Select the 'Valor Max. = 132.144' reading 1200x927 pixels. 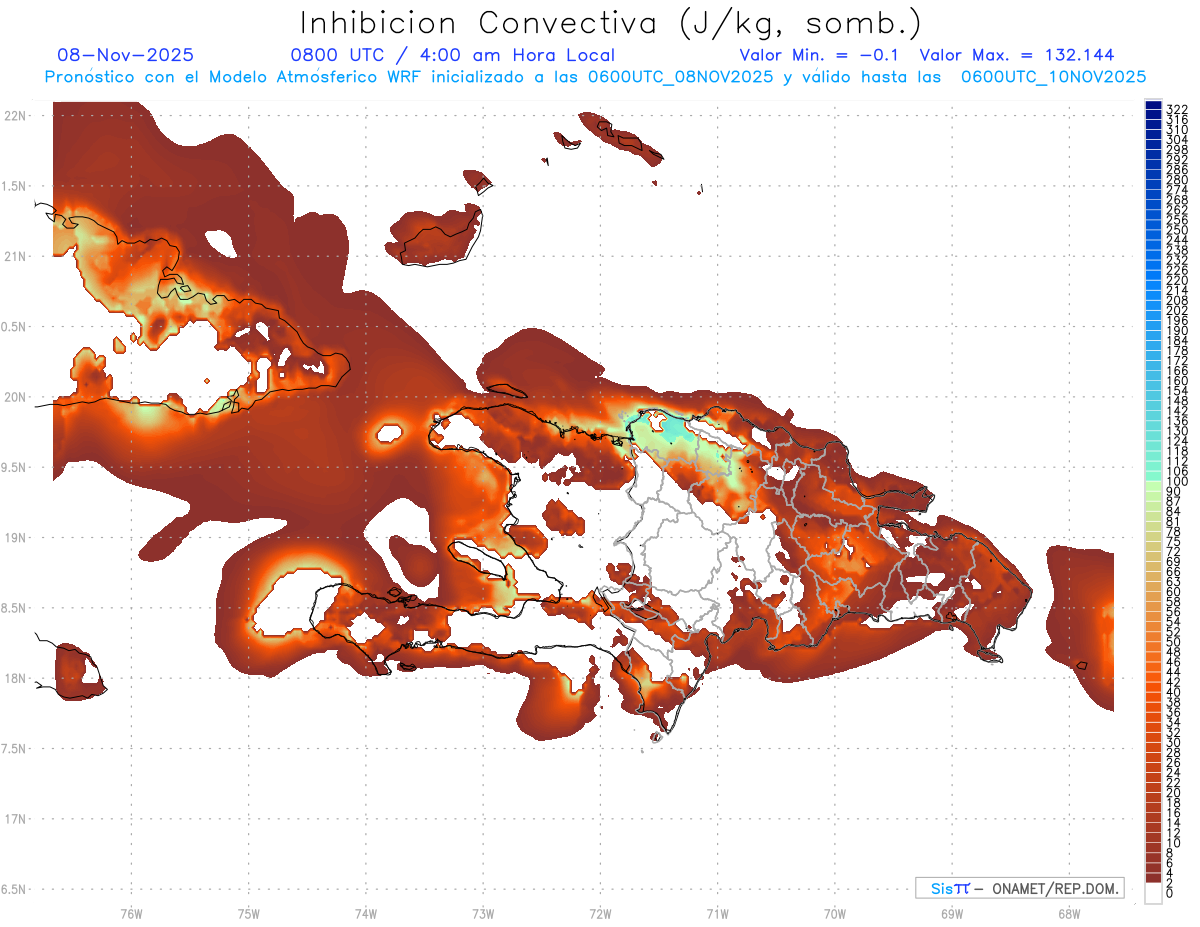pyautogui.click(x=1017, y=55)
